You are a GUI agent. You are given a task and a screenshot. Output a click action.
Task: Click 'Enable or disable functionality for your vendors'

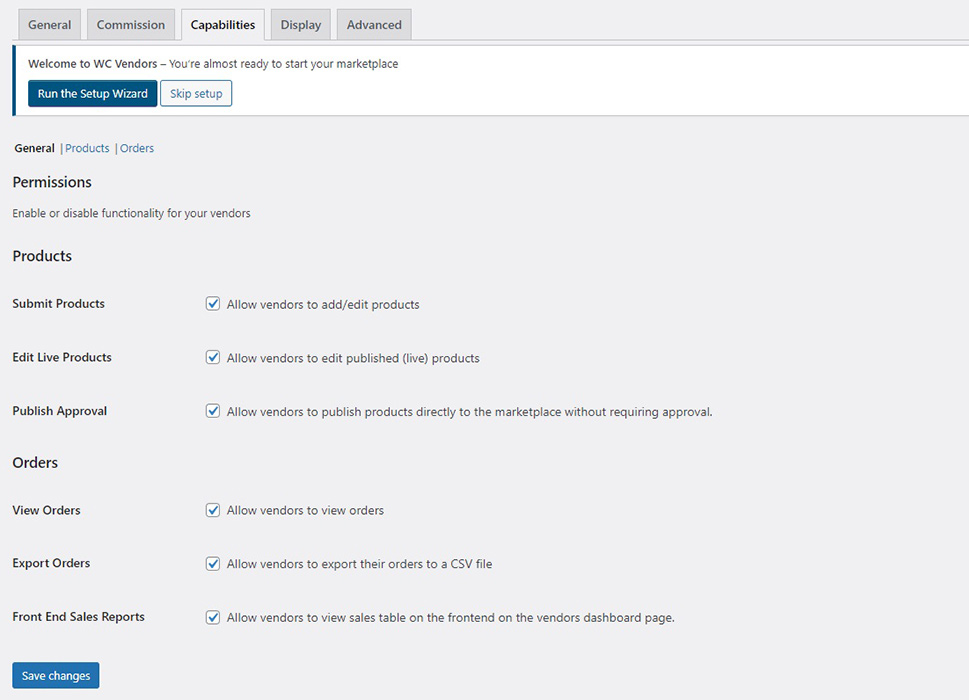coord(132,213)
